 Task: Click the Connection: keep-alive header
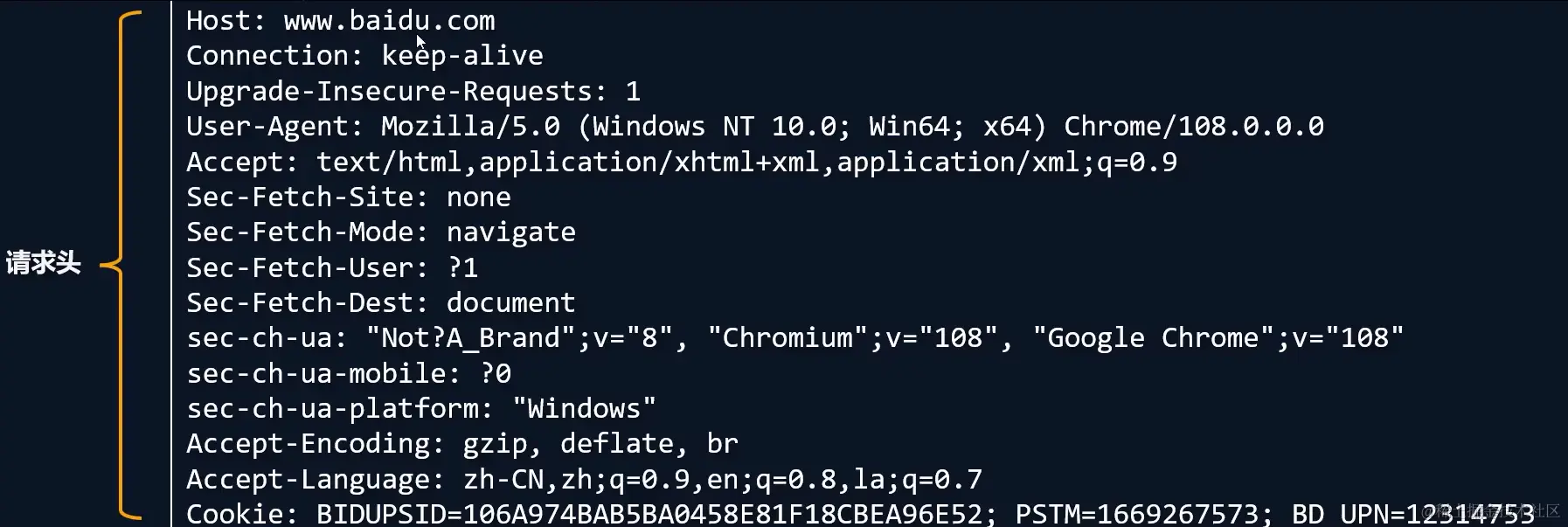364,56
